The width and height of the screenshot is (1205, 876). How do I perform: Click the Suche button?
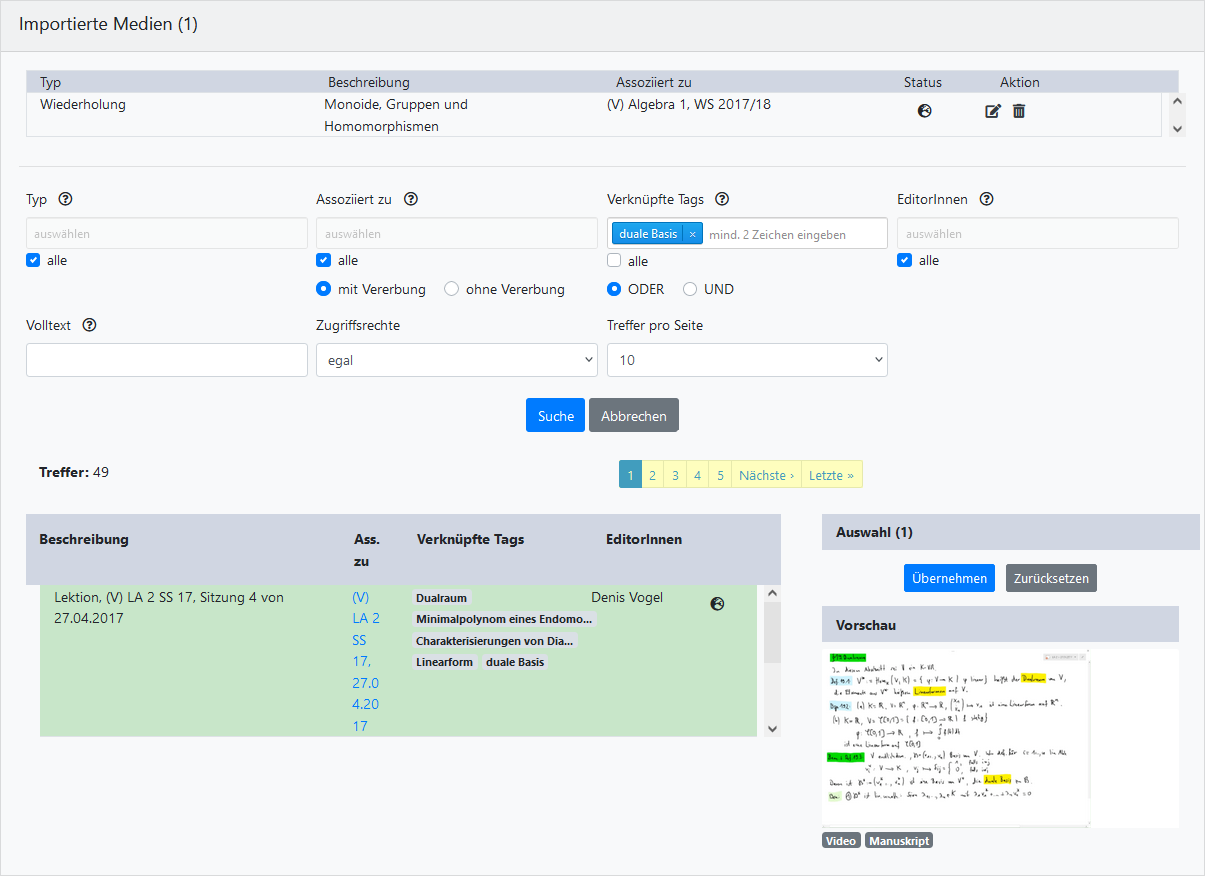555,416
